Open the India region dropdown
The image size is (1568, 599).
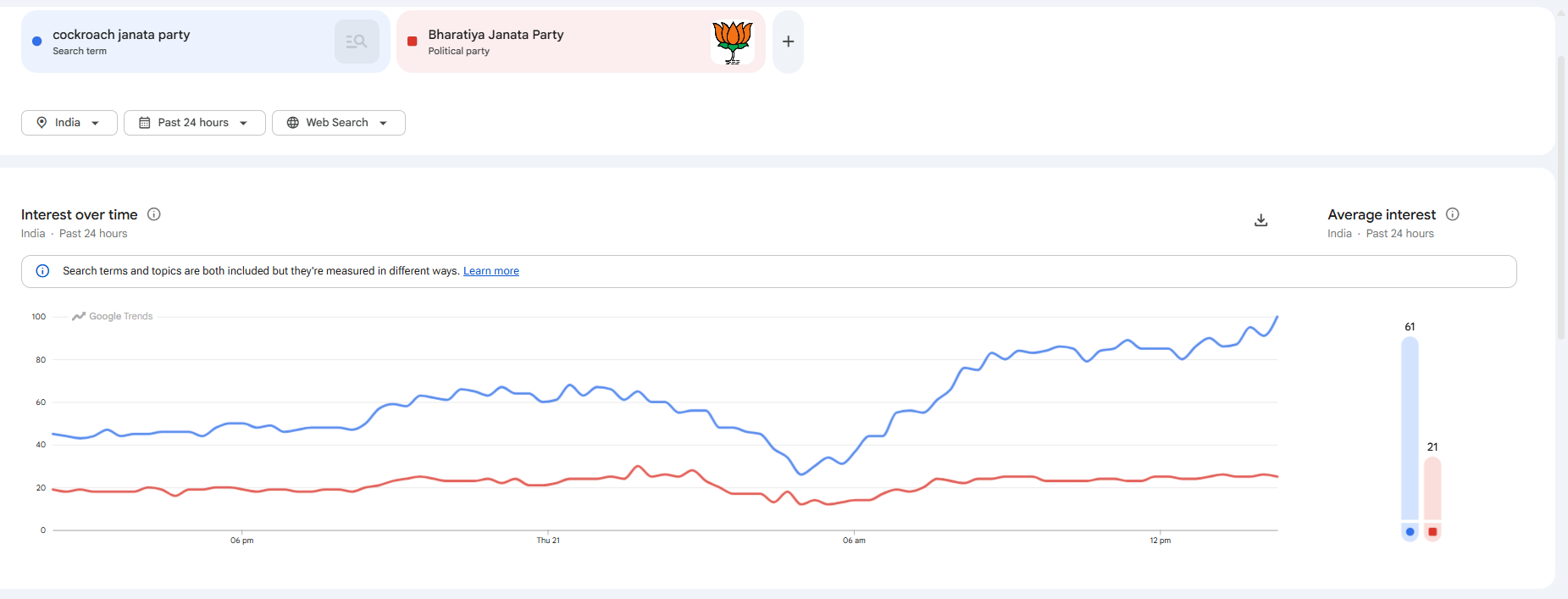pos(69,123)
